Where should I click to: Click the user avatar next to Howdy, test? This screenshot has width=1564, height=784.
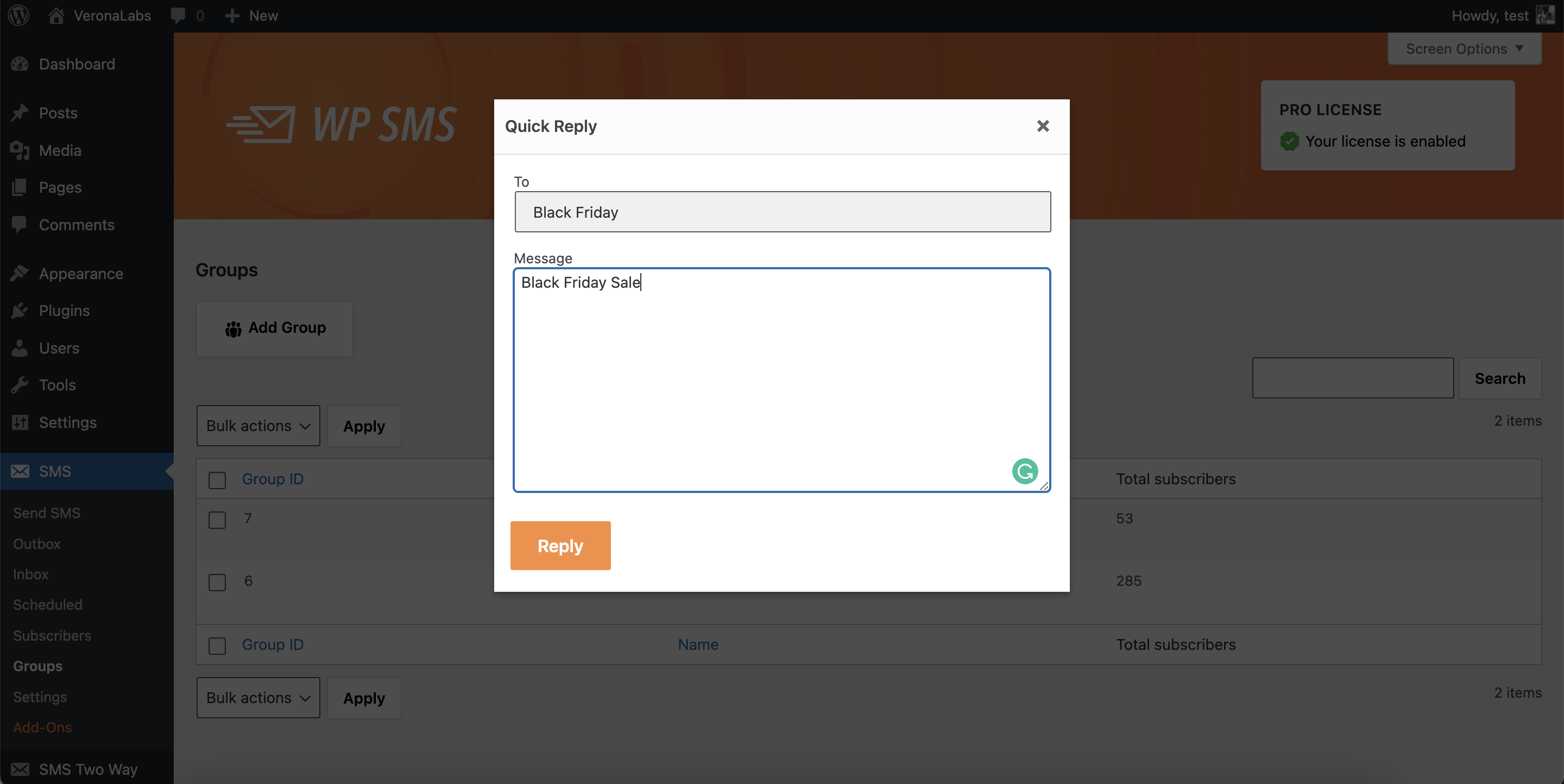pos(1544,15)
